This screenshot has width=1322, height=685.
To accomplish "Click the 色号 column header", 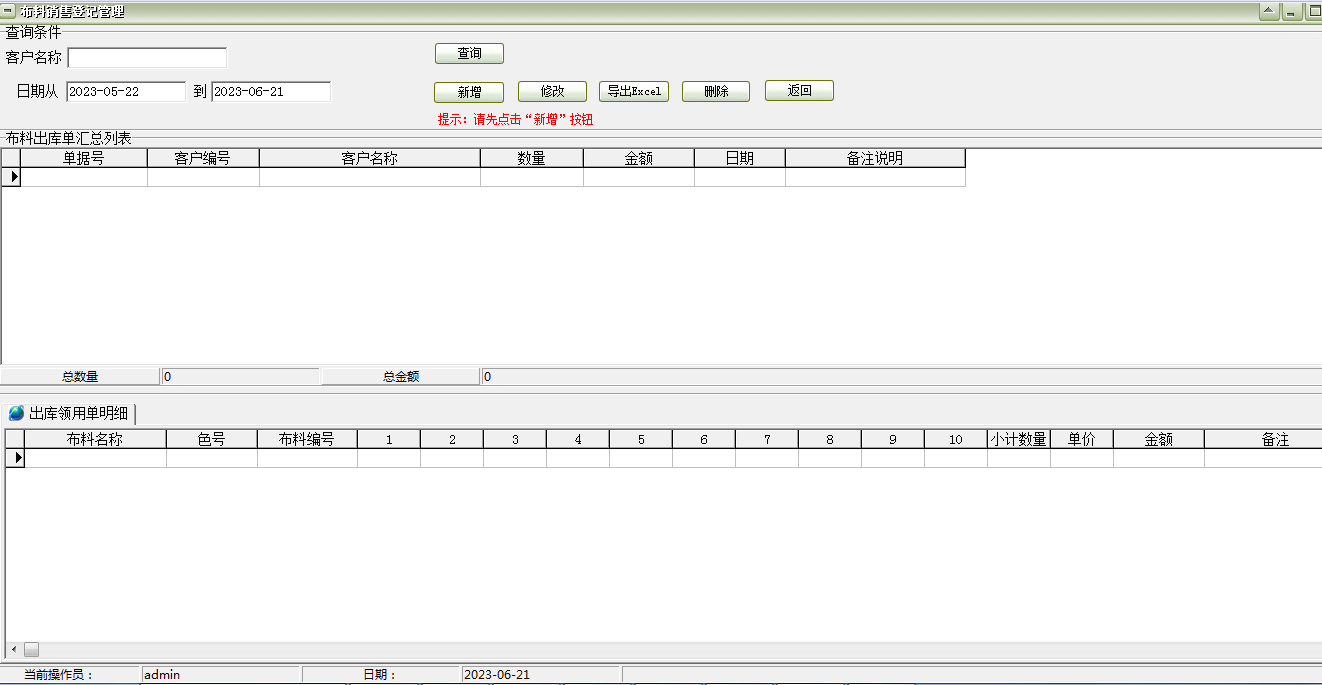I will point(212,439).
